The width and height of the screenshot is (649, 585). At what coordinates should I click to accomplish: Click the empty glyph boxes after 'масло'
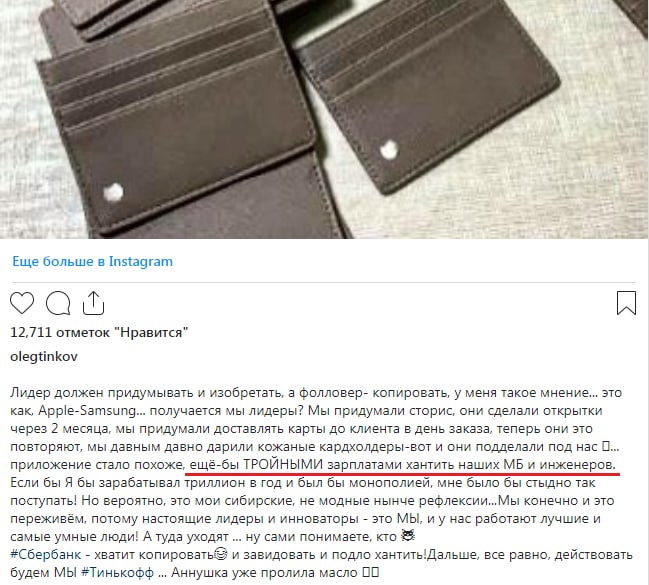370,573
